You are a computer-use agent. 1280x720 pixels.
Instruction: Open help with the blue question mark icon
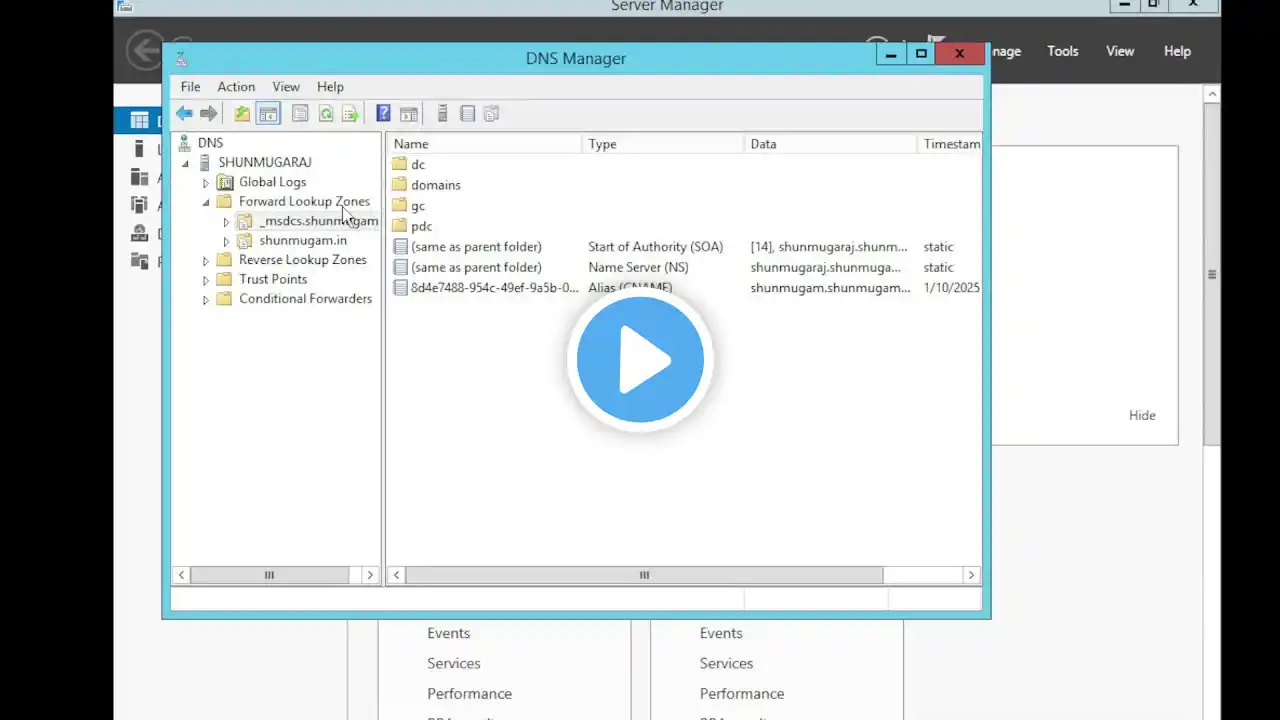coord(383,114)
